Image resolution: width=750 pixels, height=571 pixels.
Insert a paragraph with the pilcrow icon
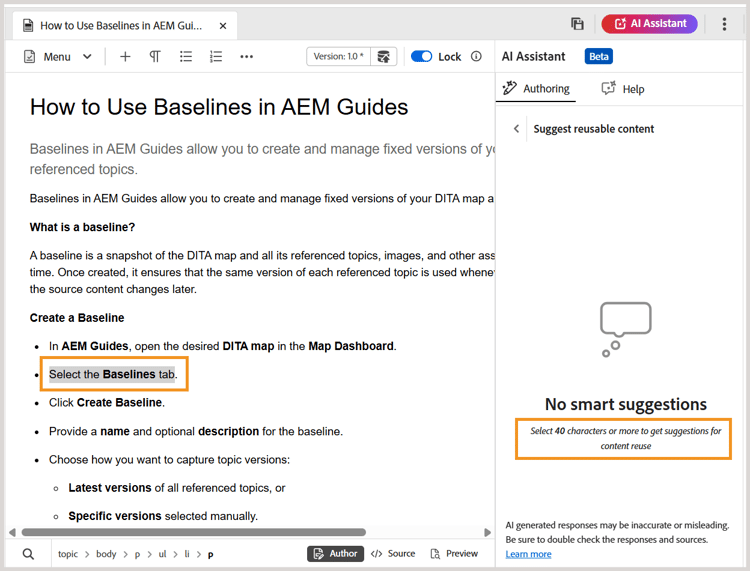(x=154, y=56)
